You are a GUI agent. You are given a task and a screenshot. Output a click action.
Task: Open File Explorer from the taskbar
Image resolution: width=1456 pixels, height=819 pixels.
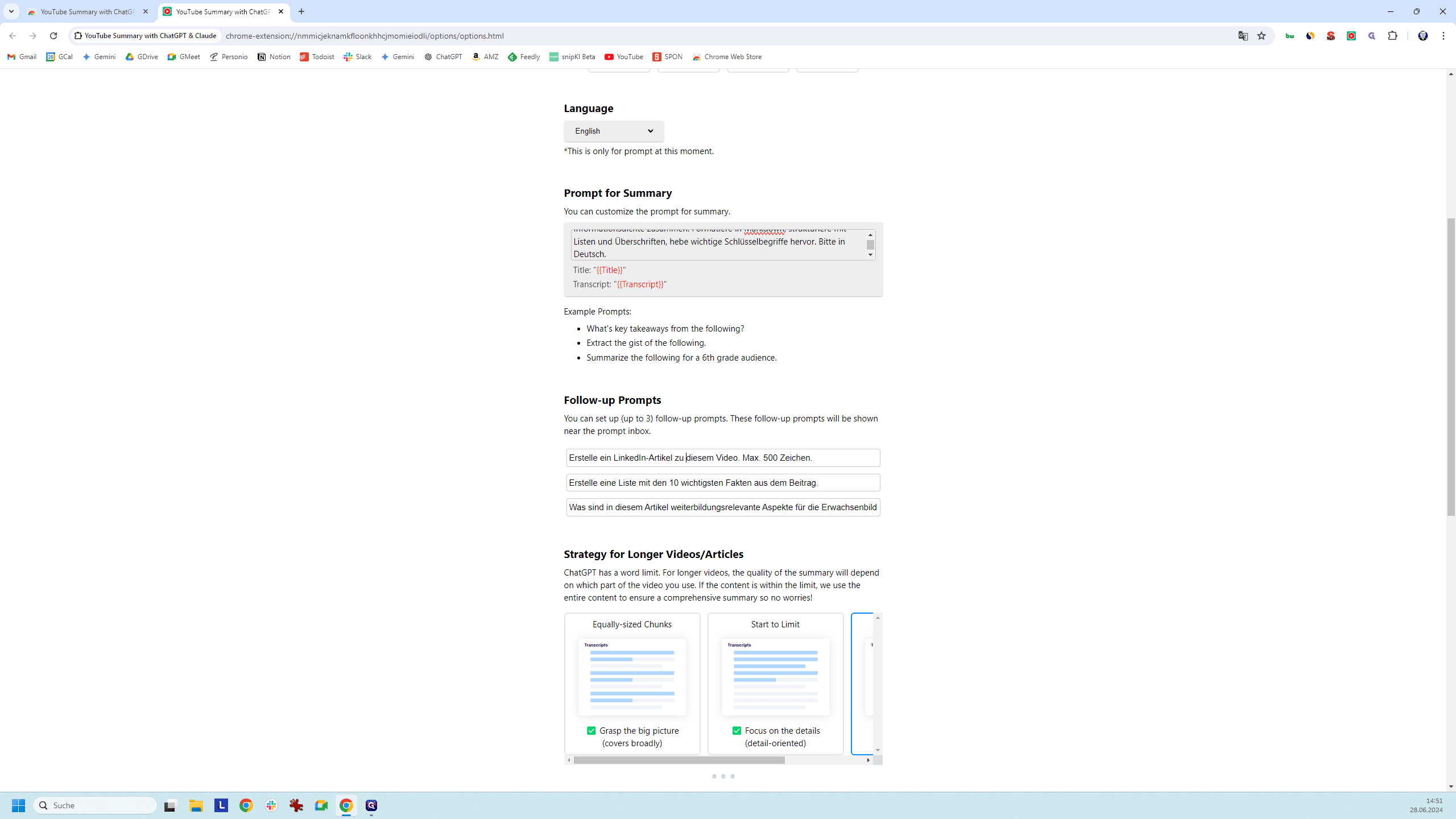tap(196, 805)
